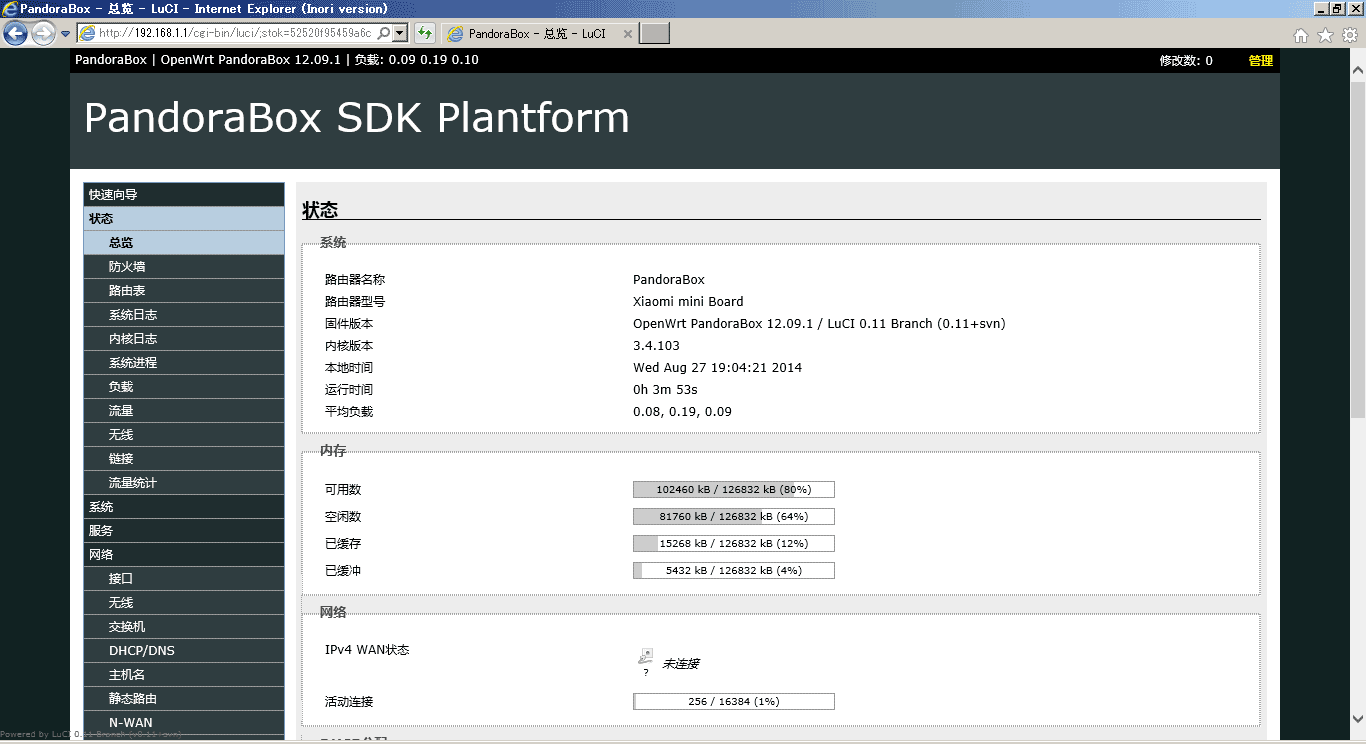Close the PandoraBox LuCI tab
Viewport: 1366px width, 744px height.
(x=628, y=33)
